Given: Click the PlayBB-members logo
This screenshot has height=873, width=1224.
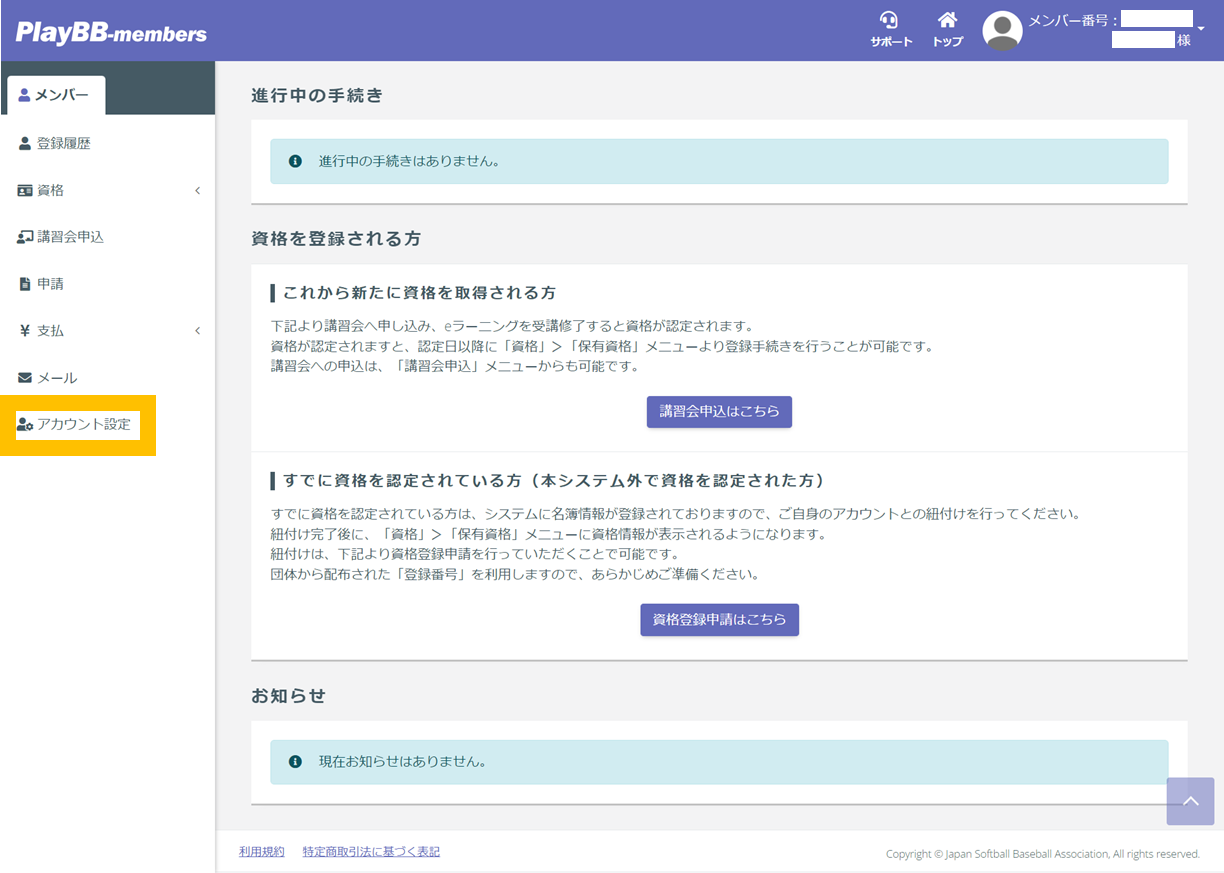Looking at the screenshot, I should point(111,33).
